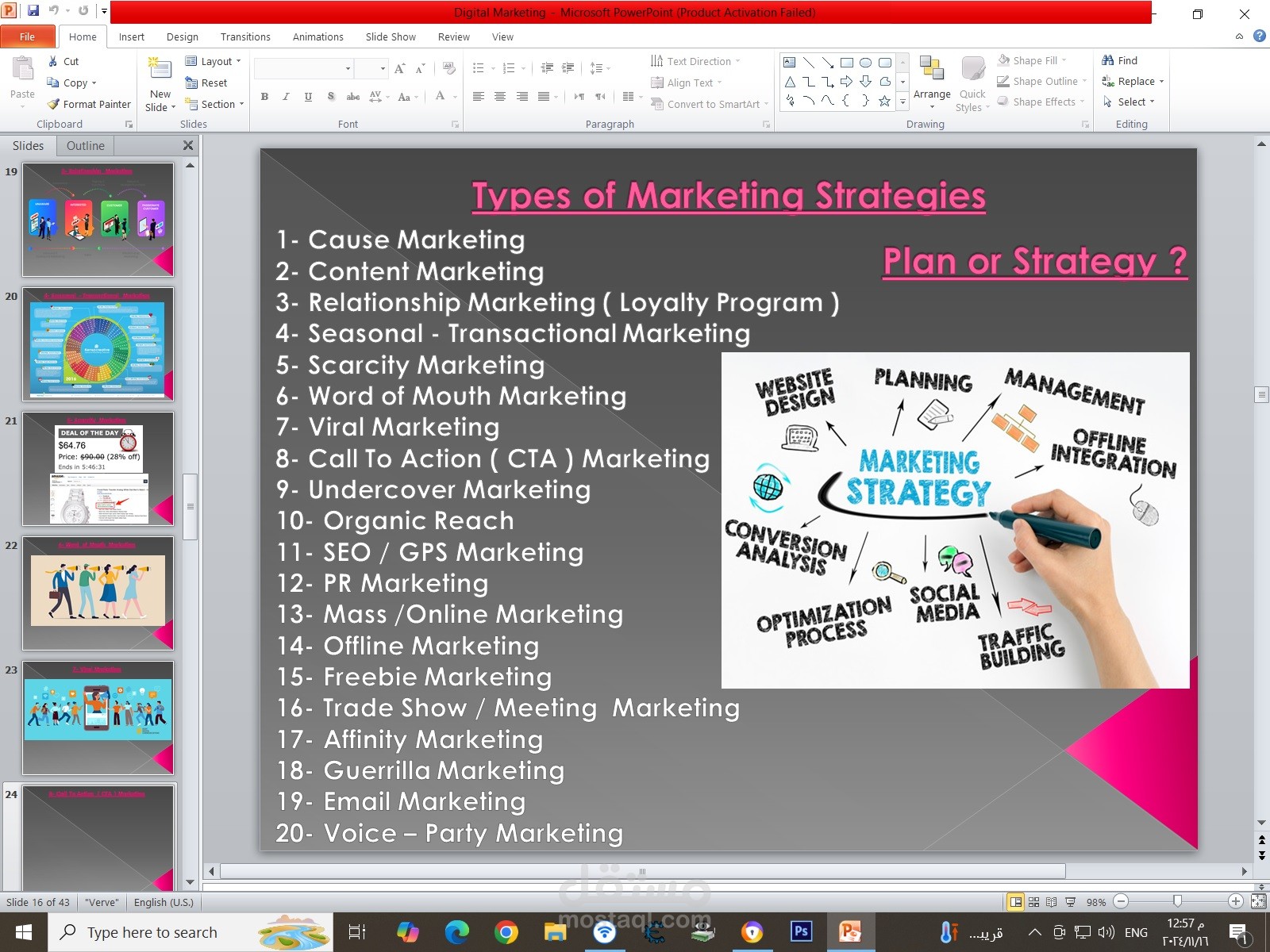The image size is (1270, 952).
Task: Apply text shadow formatting
Action: point(331,97)
